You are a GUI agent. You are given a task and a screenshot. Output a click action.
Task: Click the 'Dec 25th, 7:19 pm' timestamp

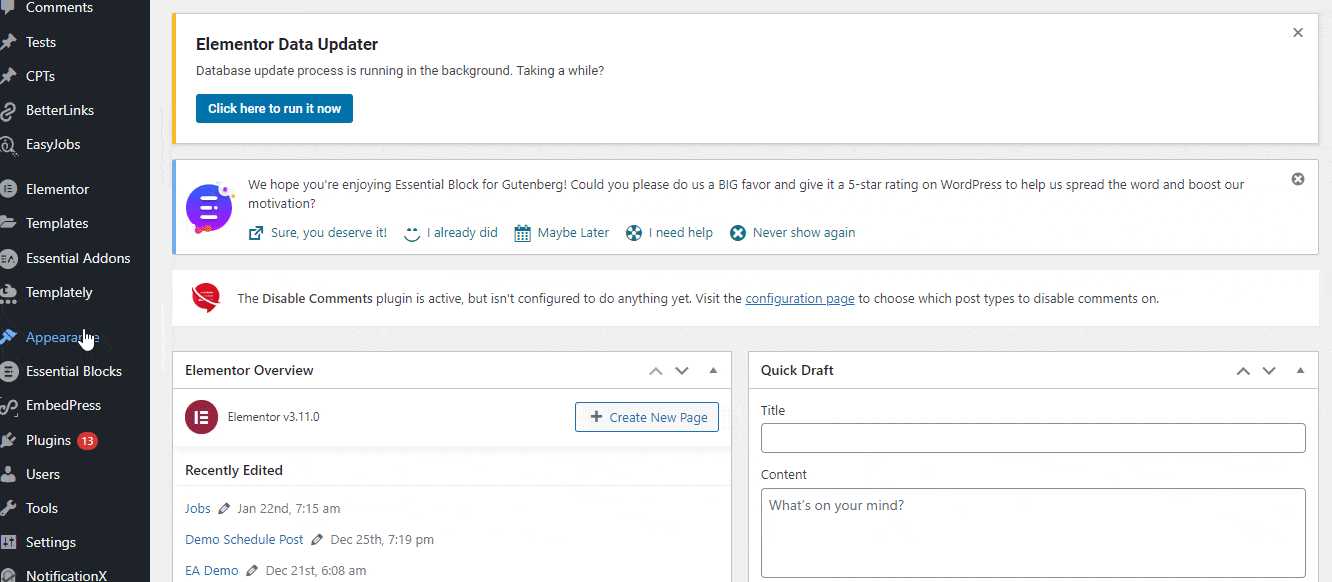pos(382,540)
